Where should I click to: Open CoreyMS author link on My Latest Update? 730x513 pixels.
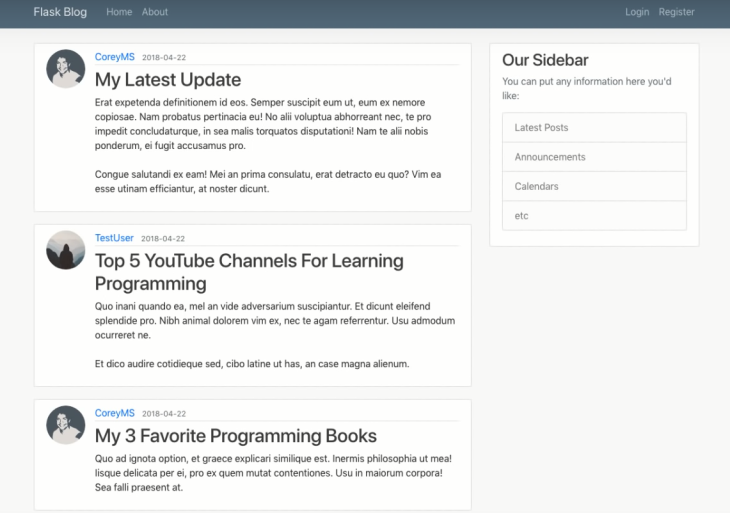click(x=115, y=57)
